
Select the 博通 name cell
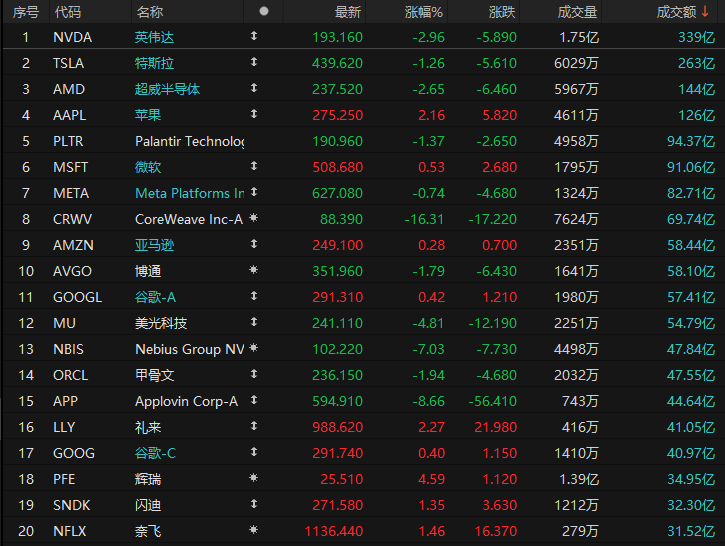[148, 271]
